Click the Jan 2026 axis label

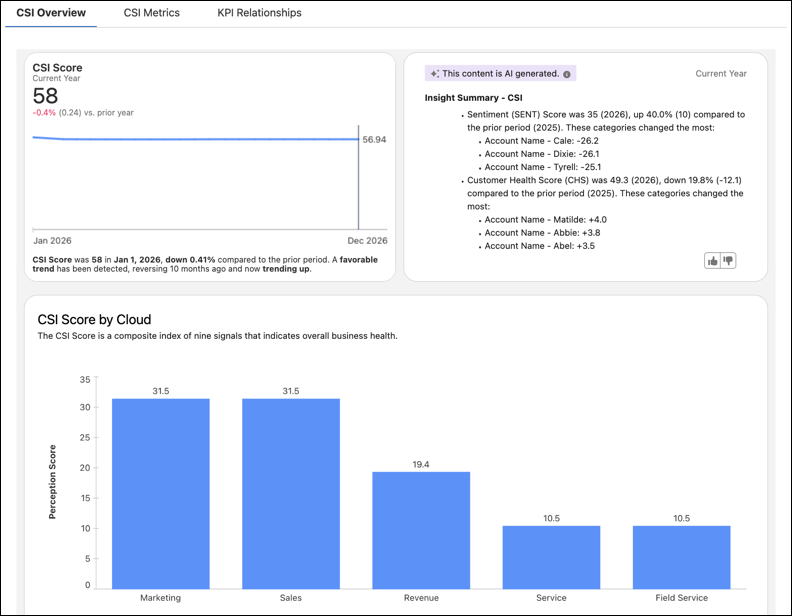[x=53, y=241]
